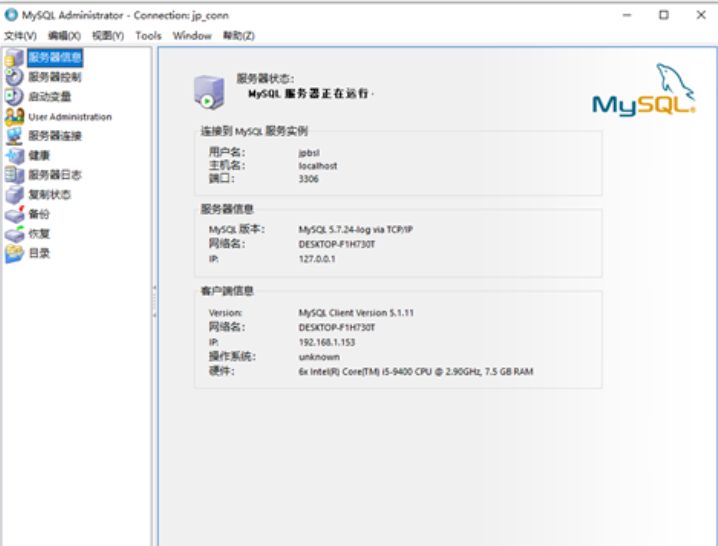The width and height of the screenshot is (718, 546).
Task: Select 健康 label in sidebar
Action: pyautogui.click(x=39, y=156)
